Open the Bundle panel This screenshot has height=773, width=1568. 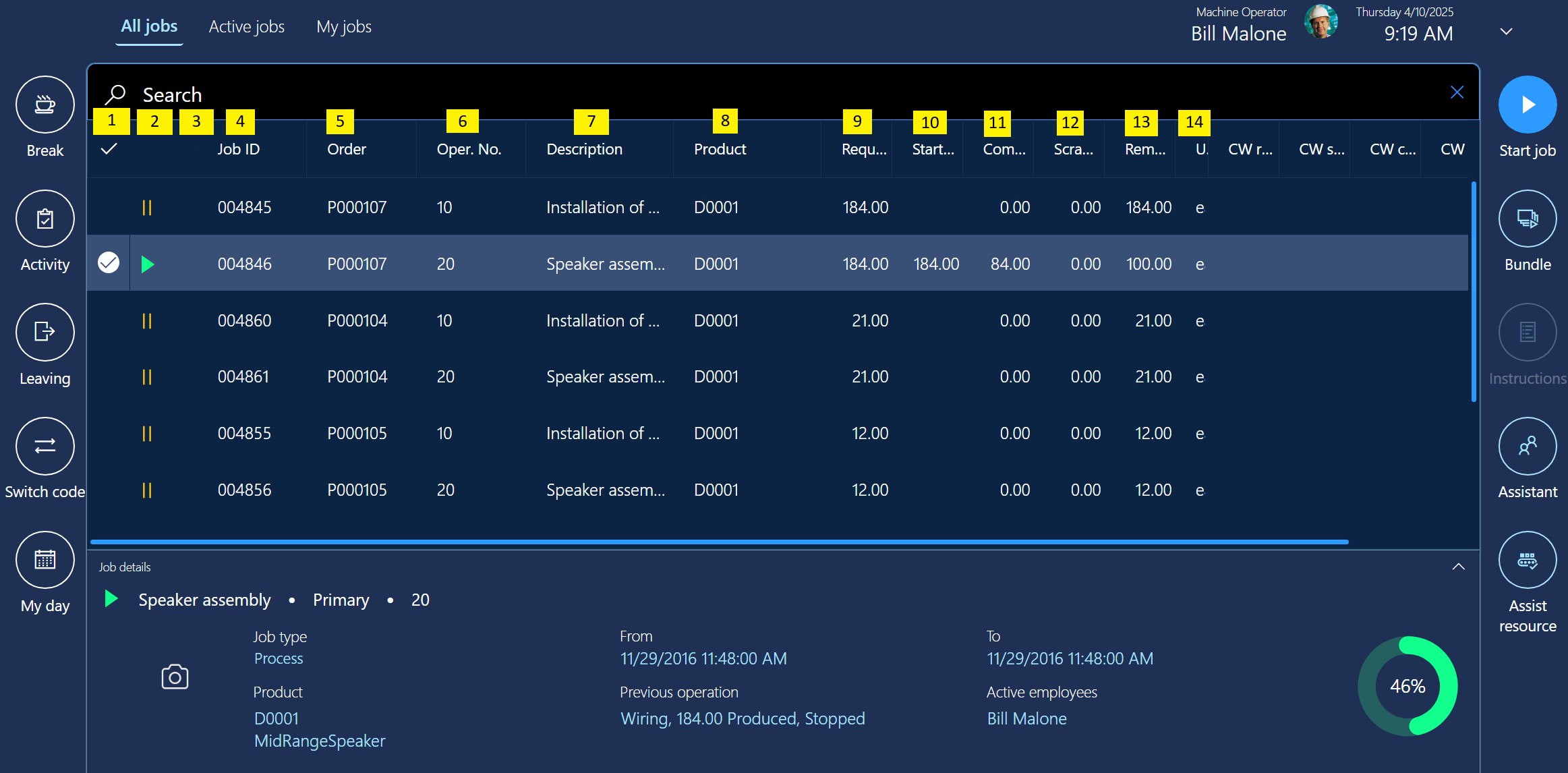click(1527, 219)
